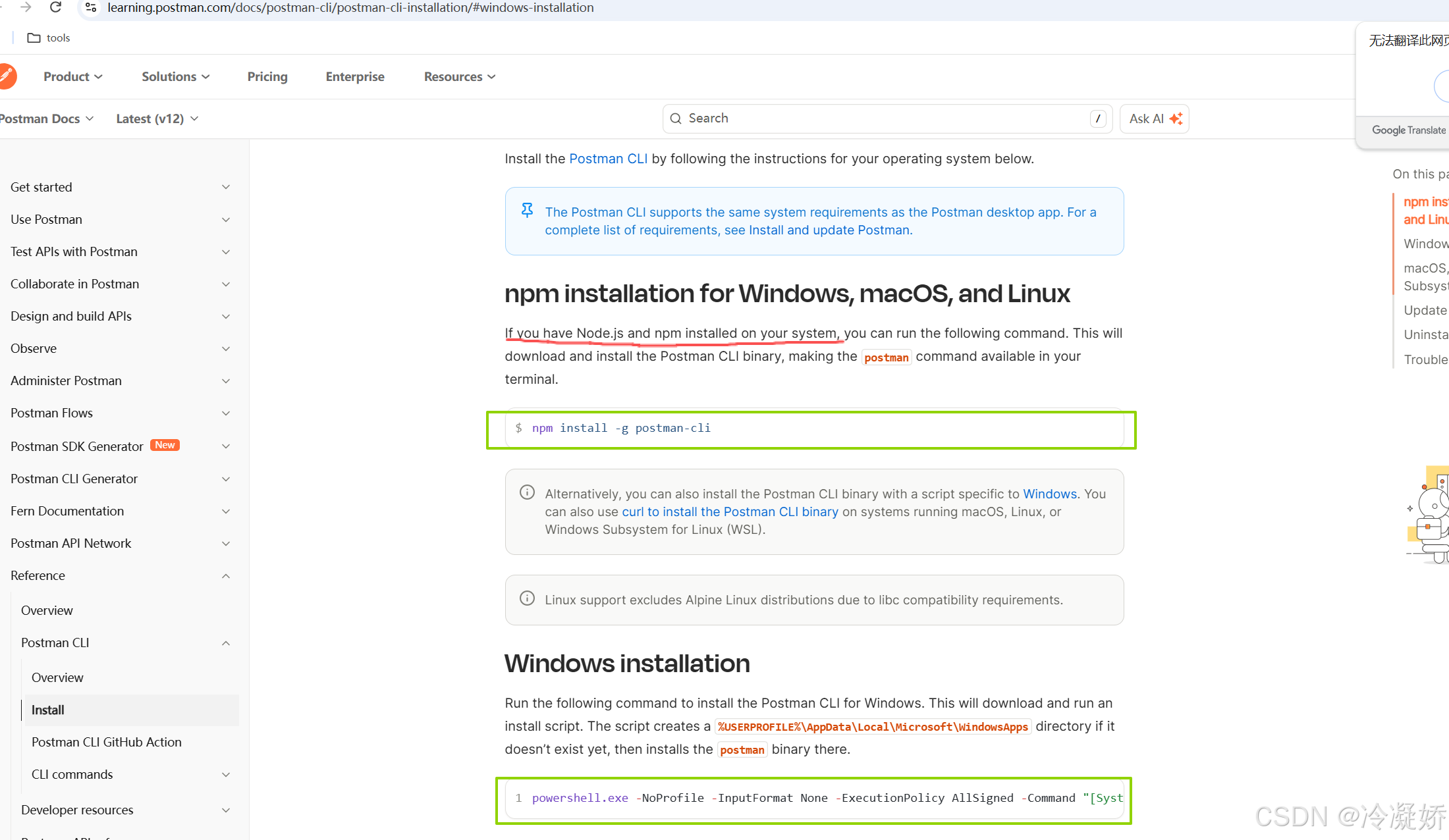
Task: Jump to Update in On this page
Action: point(1425,310)
